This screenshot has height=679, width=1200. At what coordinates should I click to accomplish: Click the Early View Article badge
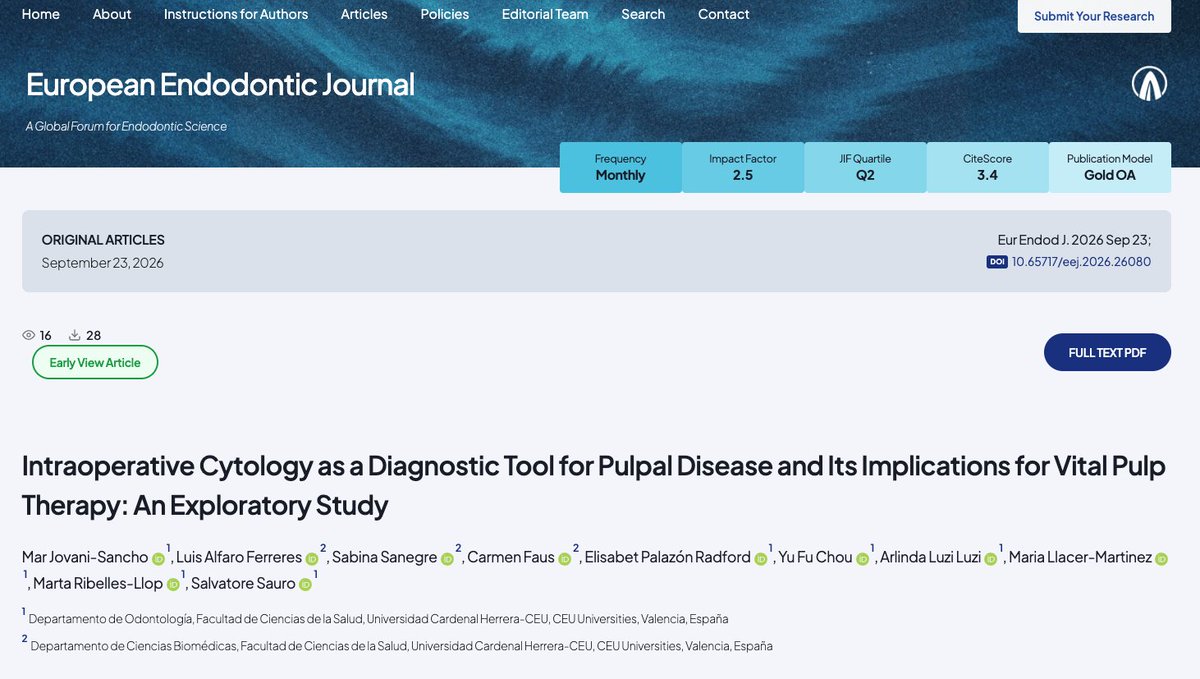95,362
